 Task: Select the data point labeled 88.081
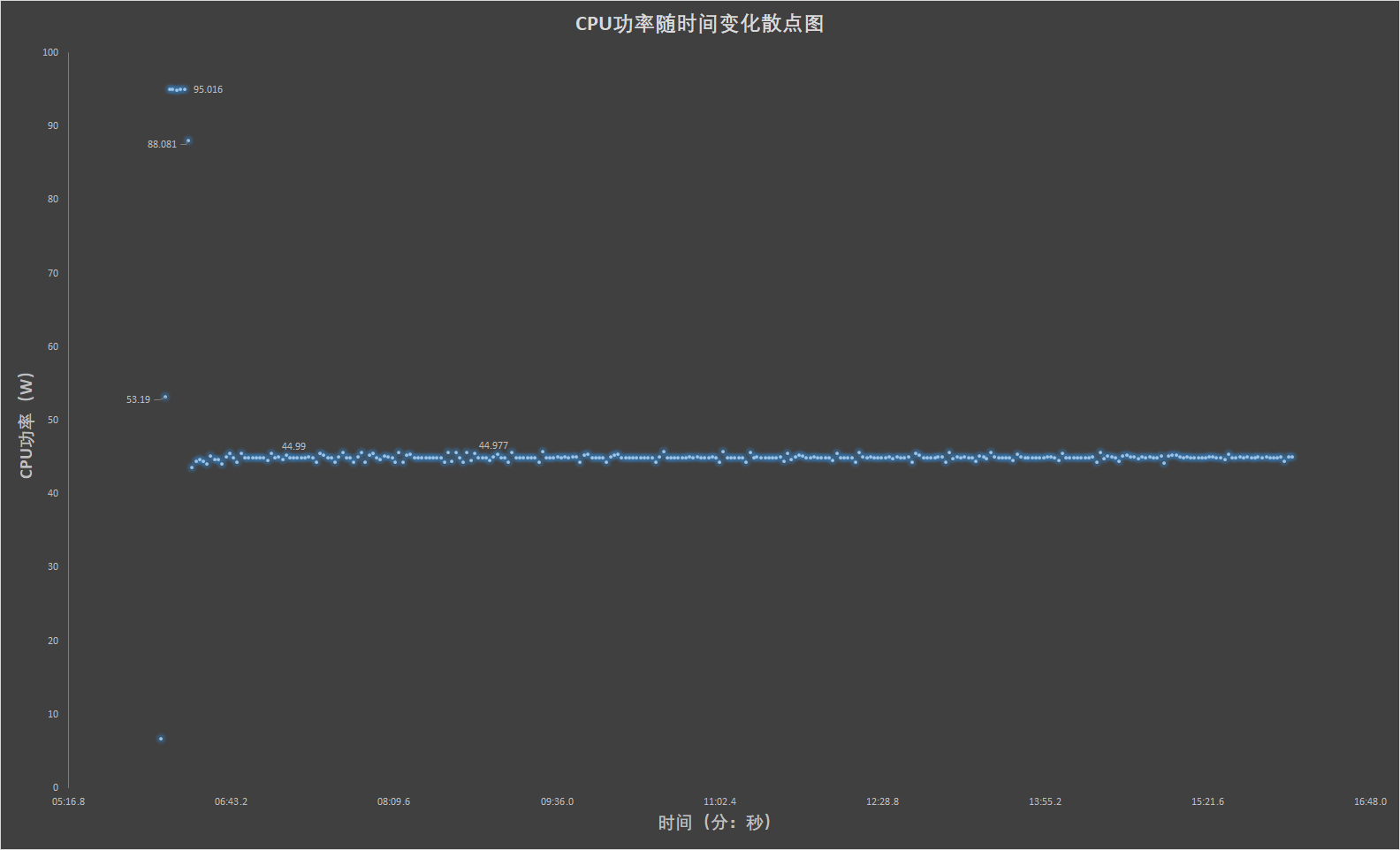click(x=188, y=140)
